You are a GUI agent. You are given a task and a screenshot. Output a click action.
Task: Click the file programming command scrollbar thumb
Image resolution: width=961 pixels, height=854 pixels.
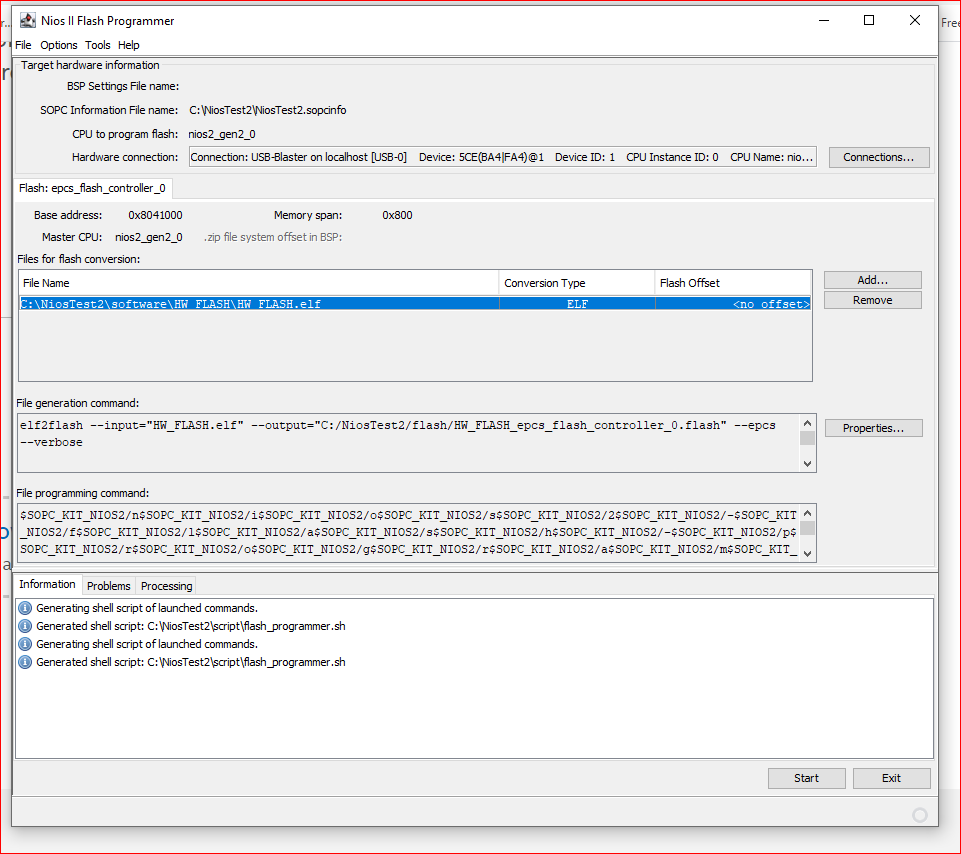807,528
